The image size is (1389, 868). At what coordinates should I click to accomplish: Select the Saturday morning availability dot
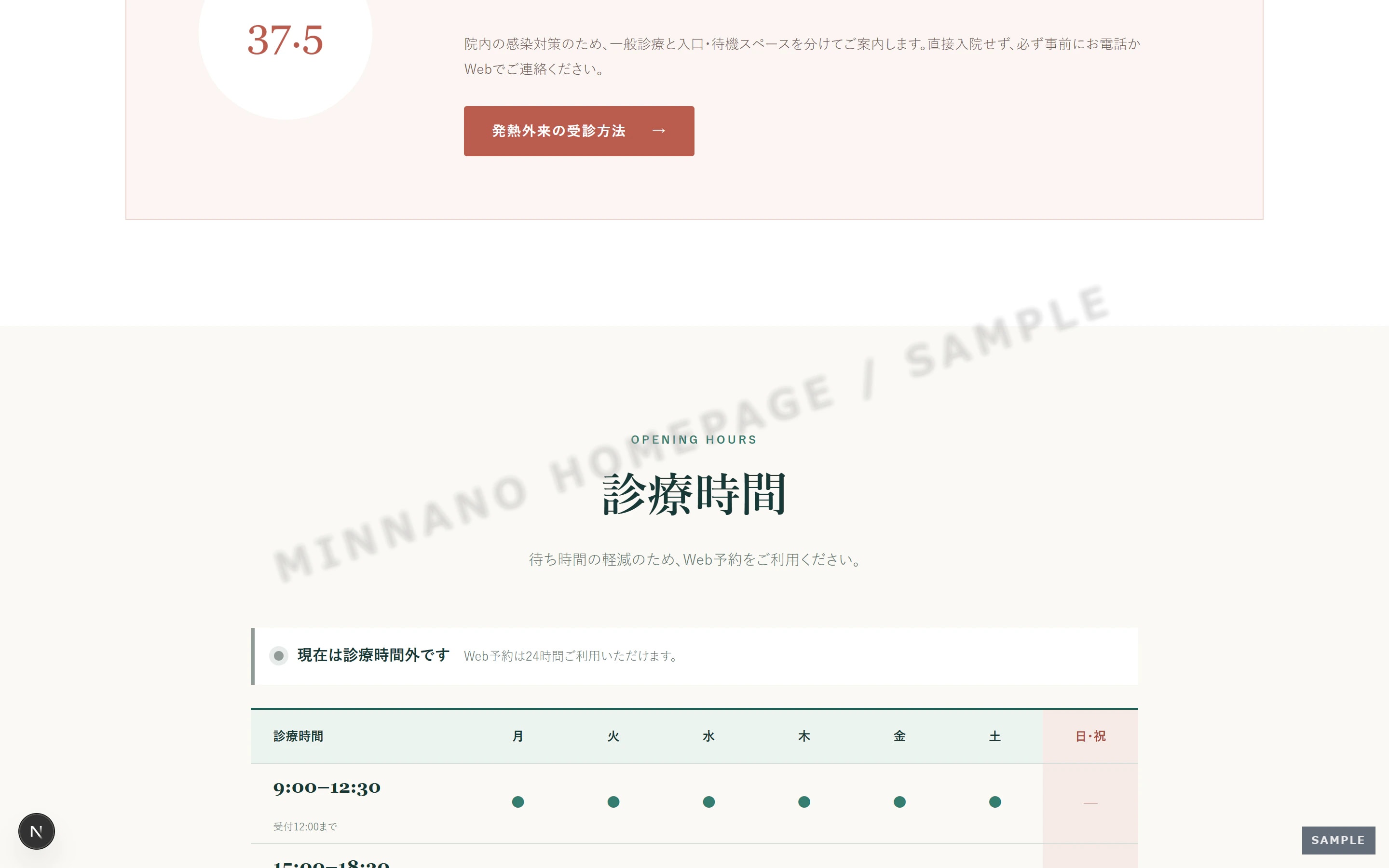(994, 801)
